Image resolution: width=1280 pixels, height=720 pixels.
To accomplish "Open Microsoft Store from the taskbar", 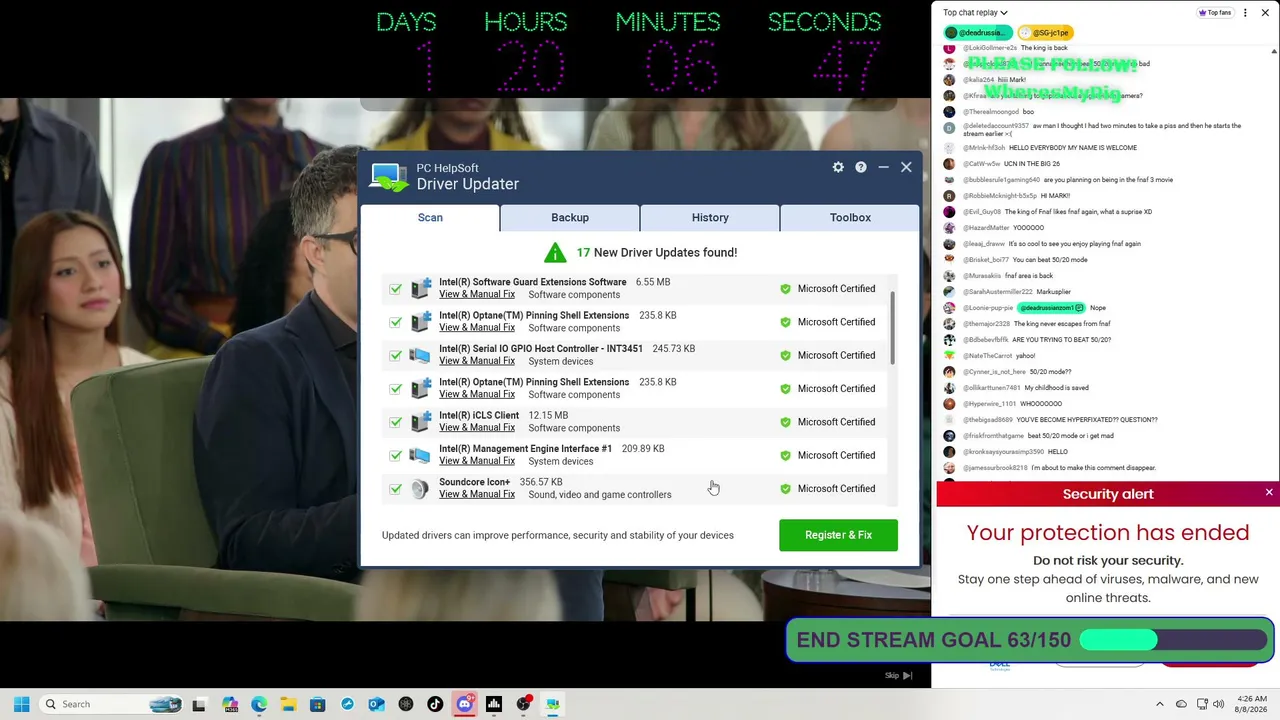I will pyautogui.click(x=318, y=704).
